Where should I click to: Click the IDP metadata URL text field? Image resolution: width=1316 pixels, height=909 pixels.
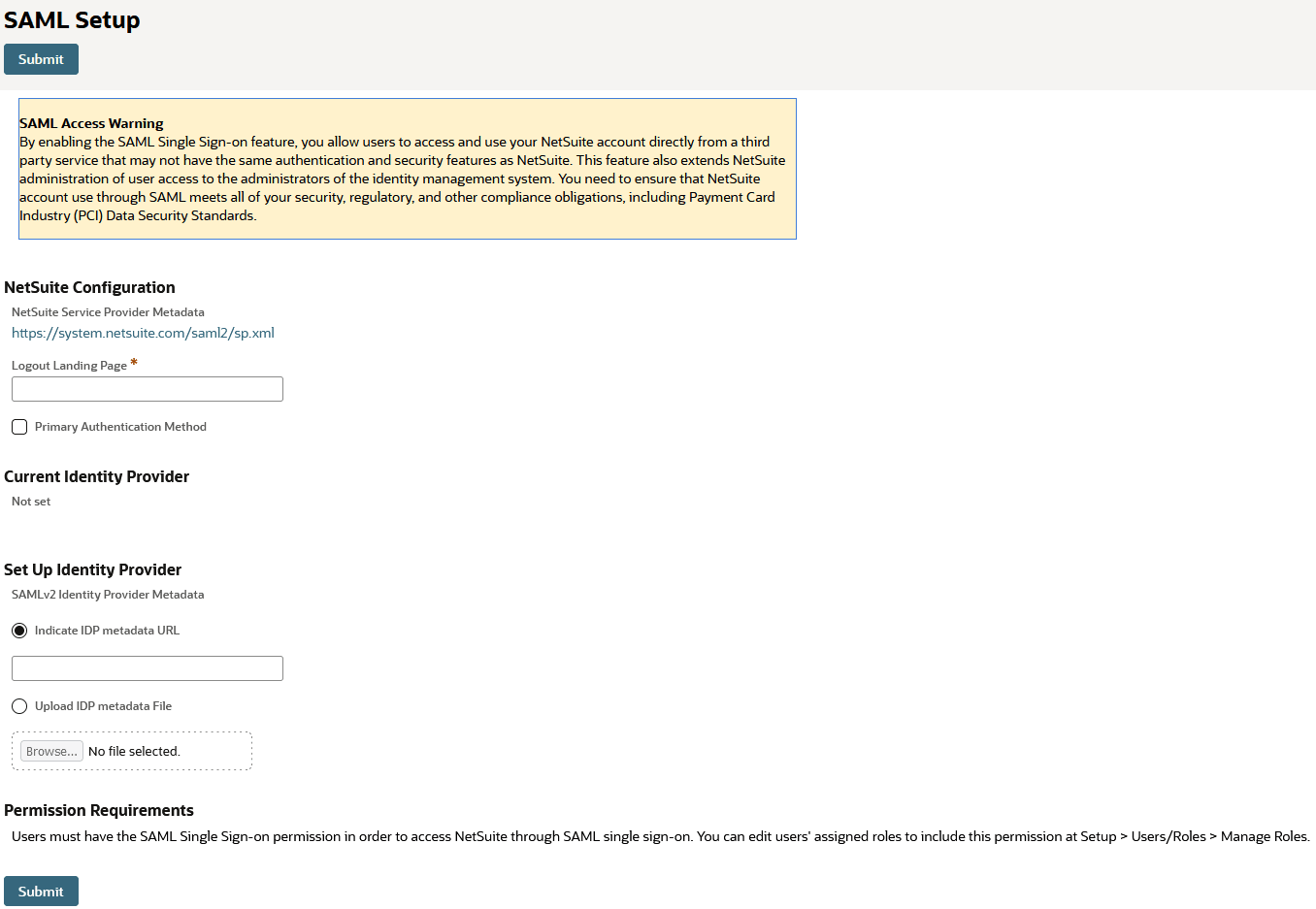pos(148,668)
